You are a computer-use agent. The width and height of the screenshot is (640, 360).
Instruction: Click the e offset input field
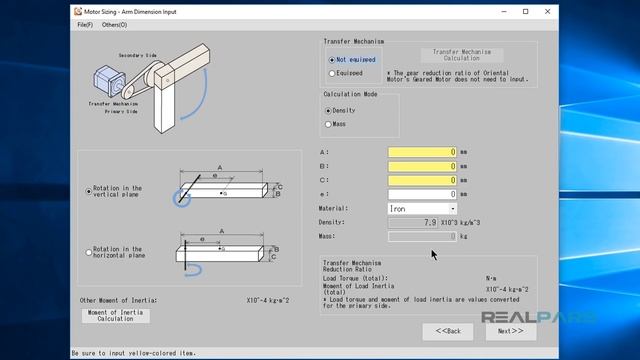coord(422,194)
